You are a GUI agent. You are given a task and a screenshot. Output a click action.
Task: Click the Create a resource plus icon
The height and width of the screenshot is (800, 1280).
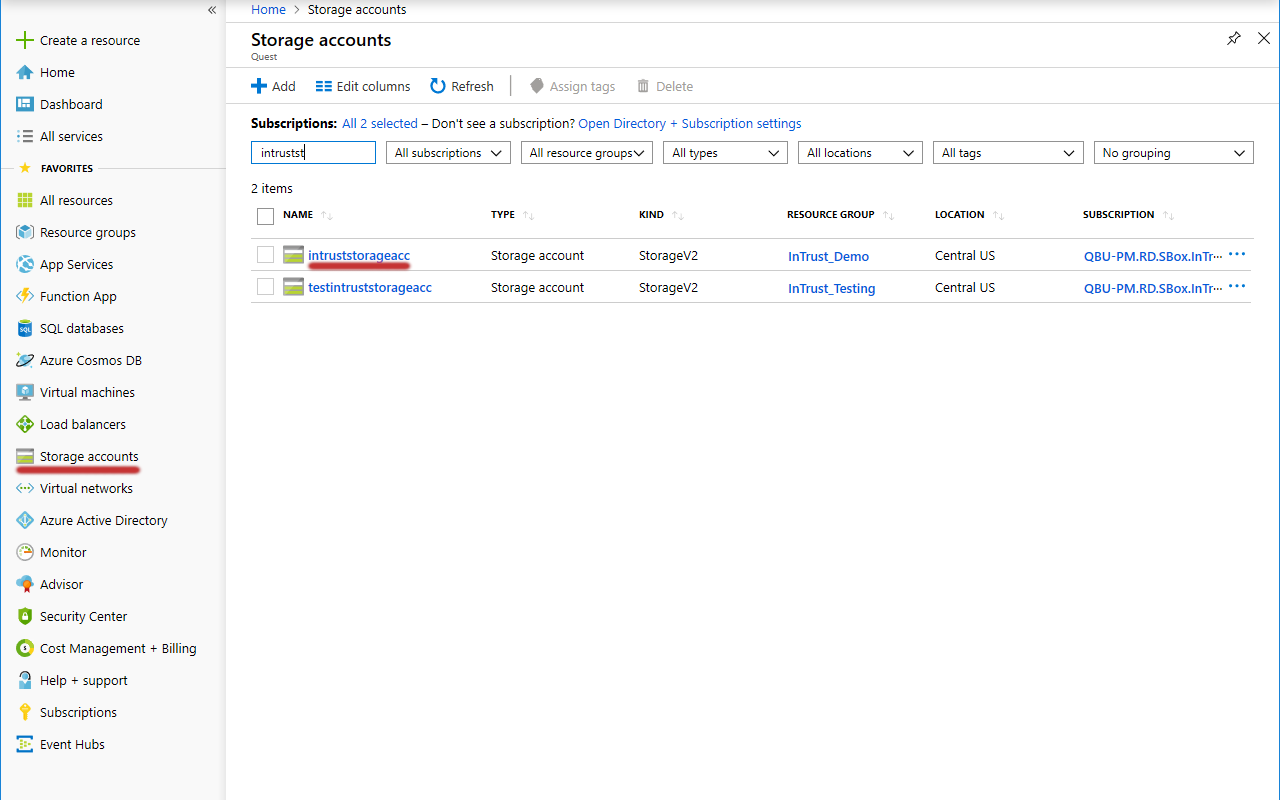pos(25,41)
